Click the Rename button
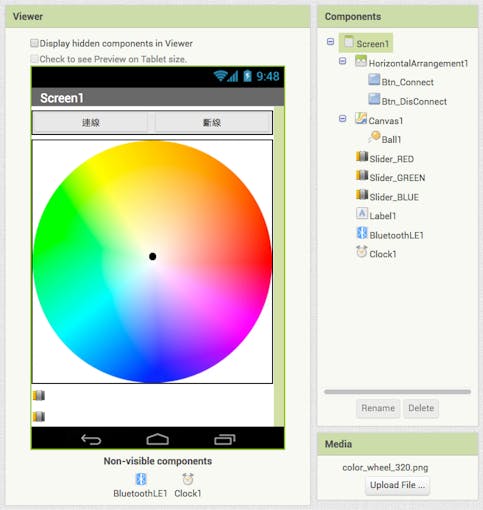 click(x=378, y=408)
